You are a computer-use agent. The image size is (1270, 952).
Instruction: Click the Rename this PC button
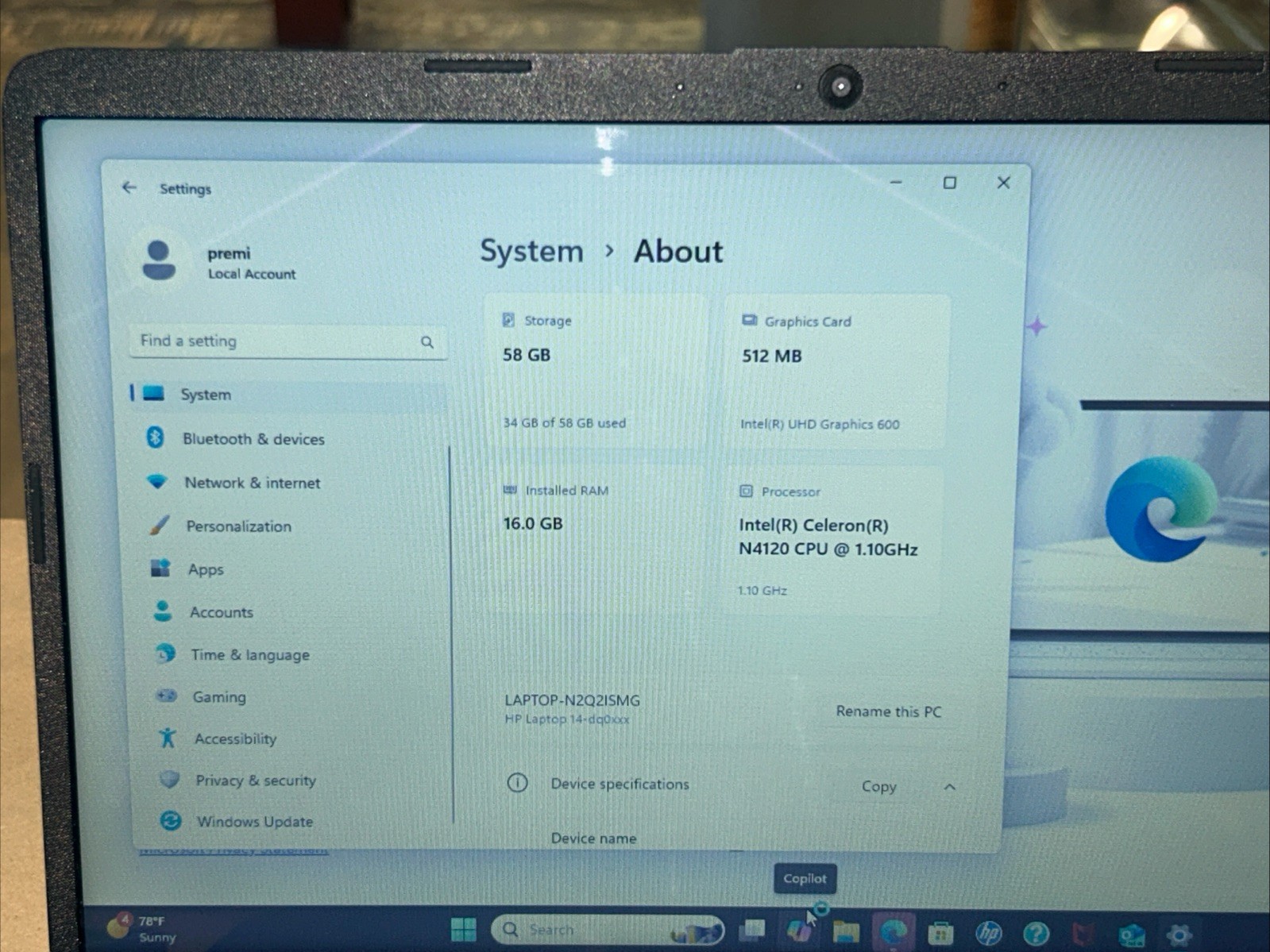click(888, 711)
